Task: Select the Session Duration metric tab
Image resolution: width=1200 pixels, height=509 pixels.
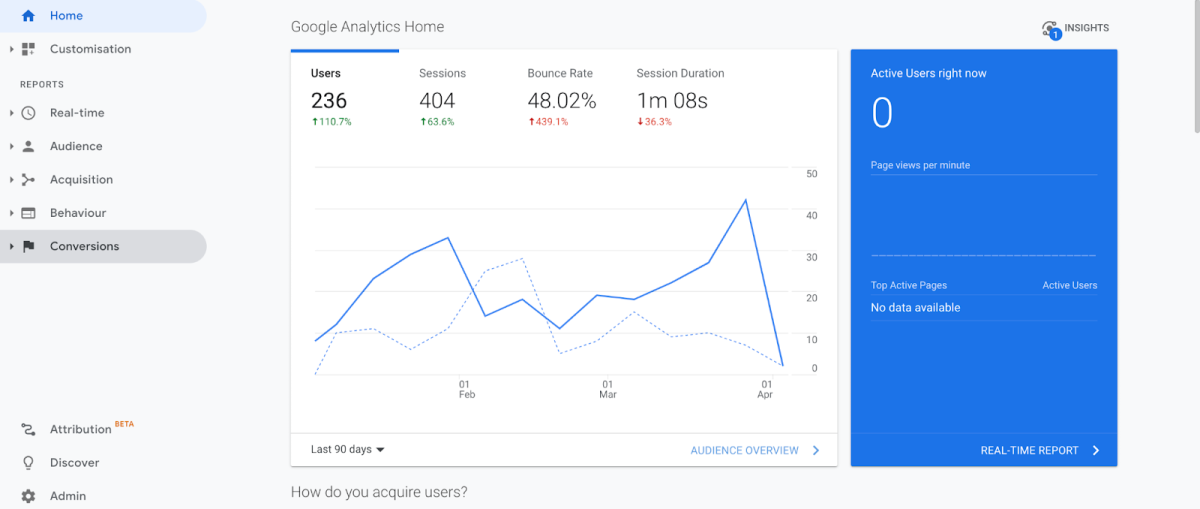Action: tap(680, 74)
